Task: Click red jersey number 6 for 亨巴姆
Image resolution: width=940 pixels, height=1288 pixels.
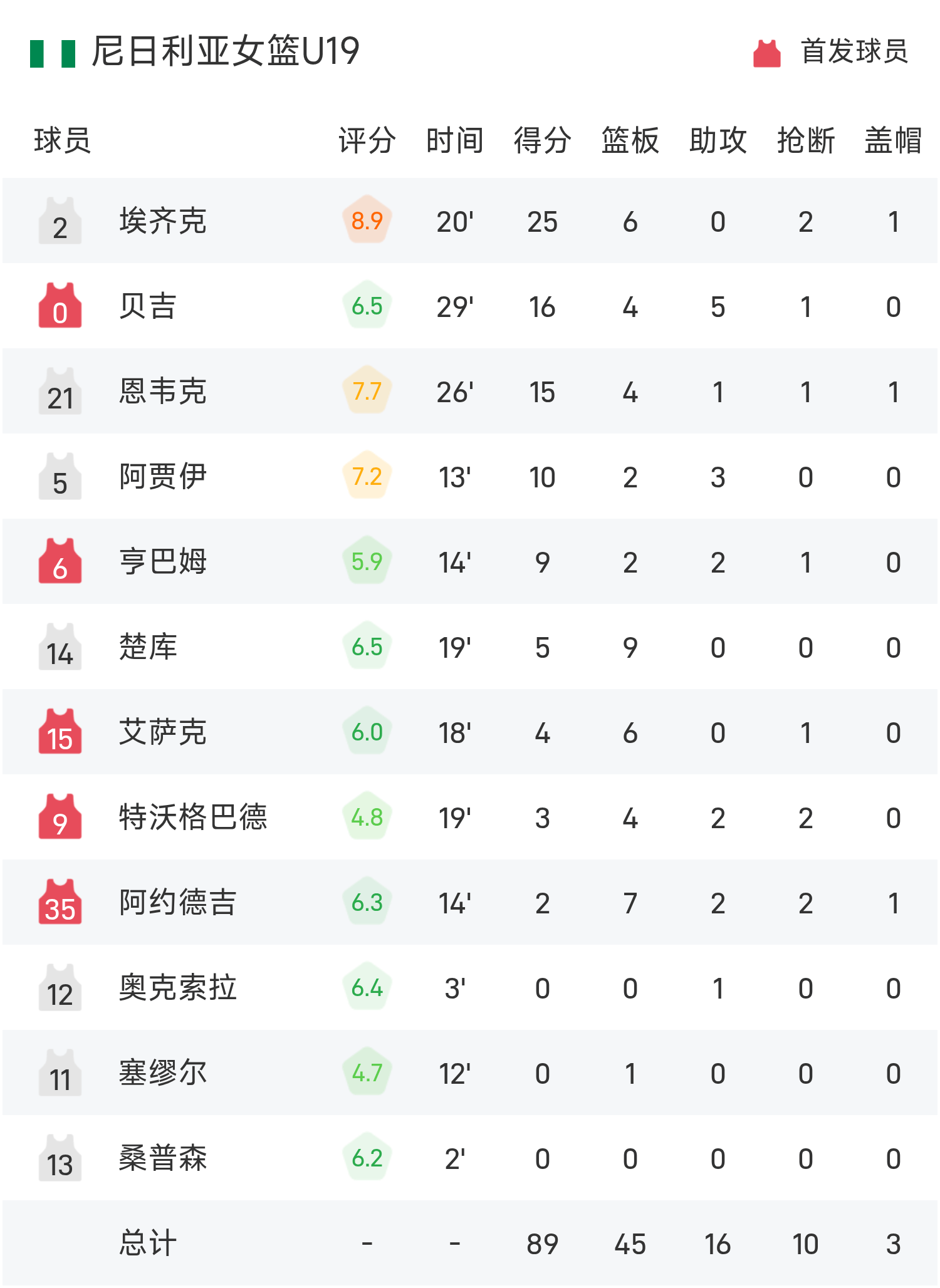Action: pyautogui.click(x=60, y=562)
